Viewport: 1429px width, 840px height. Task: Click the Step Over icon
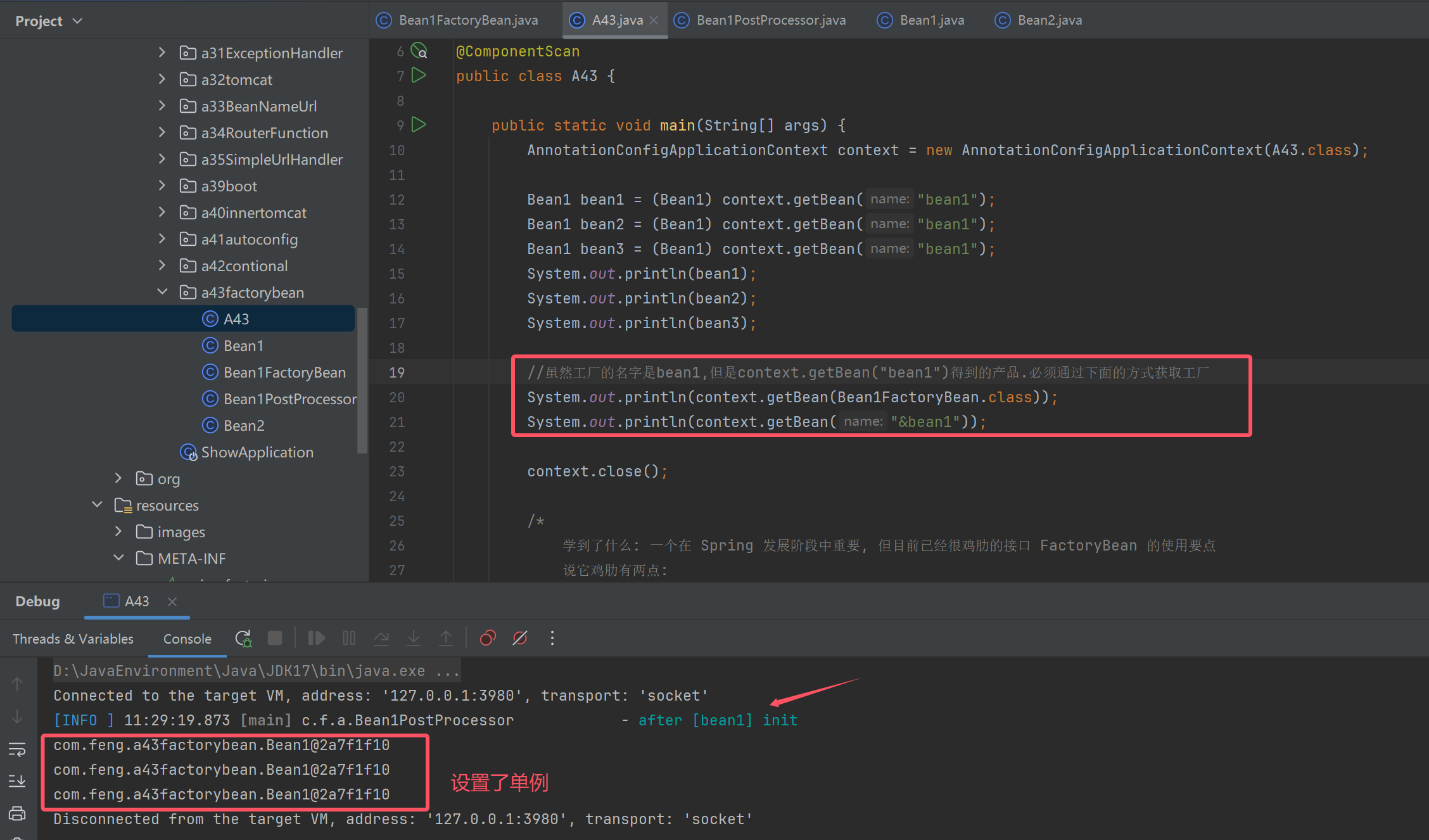tap(381, 638)
